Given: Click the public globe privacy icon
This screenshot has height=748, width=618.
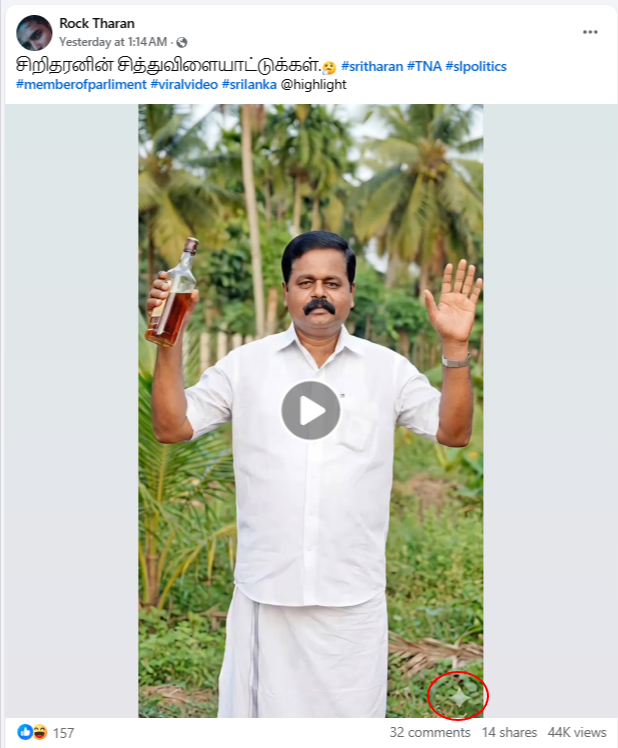Looking at the screenshot, I should 182,42.
